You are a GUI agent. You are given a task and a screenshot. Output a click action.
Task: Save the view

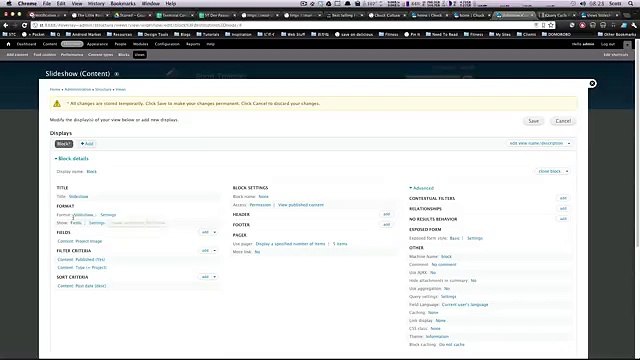tap(533, 121)
